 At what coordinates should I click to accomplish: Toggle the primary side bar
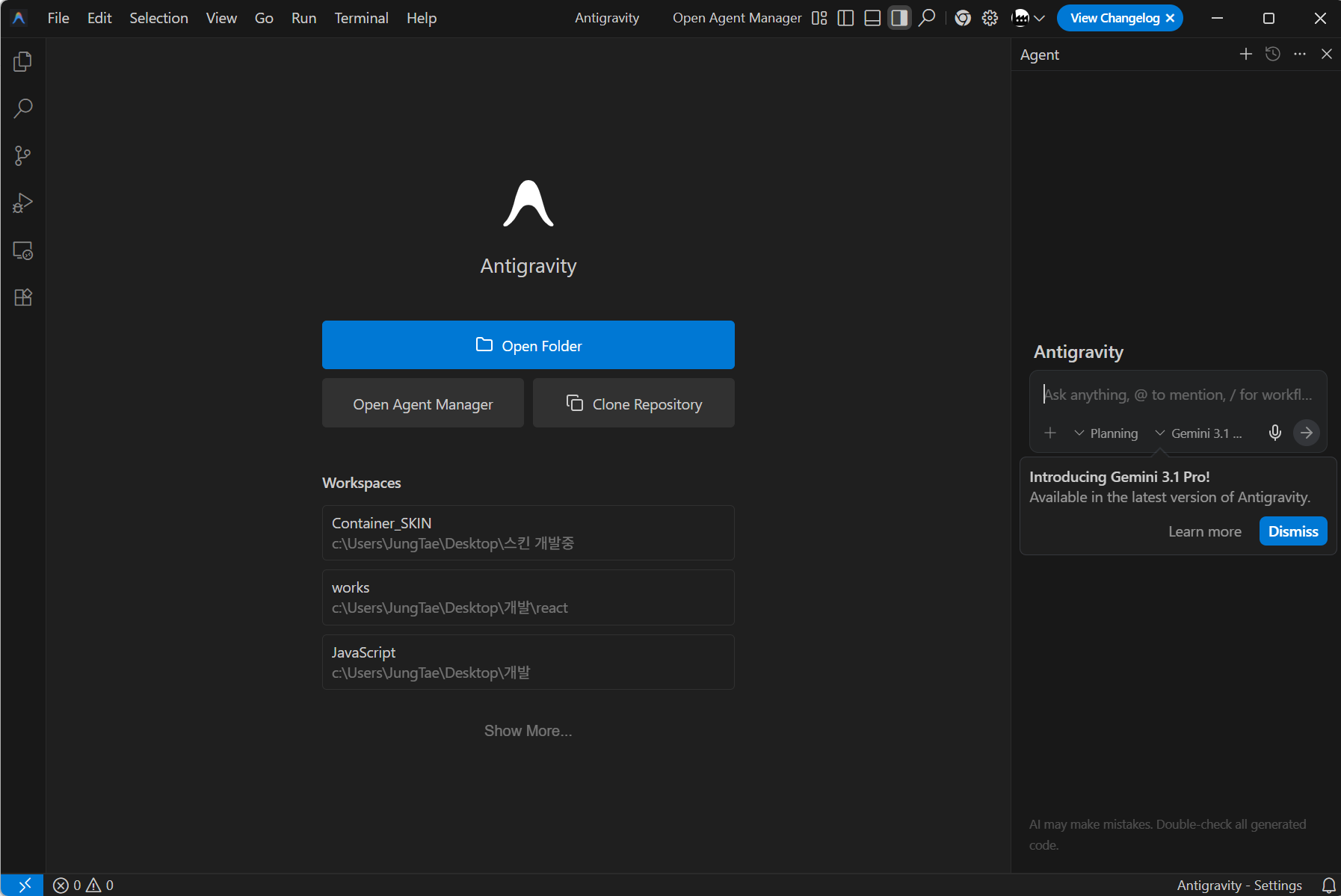(x=845, y=18)
